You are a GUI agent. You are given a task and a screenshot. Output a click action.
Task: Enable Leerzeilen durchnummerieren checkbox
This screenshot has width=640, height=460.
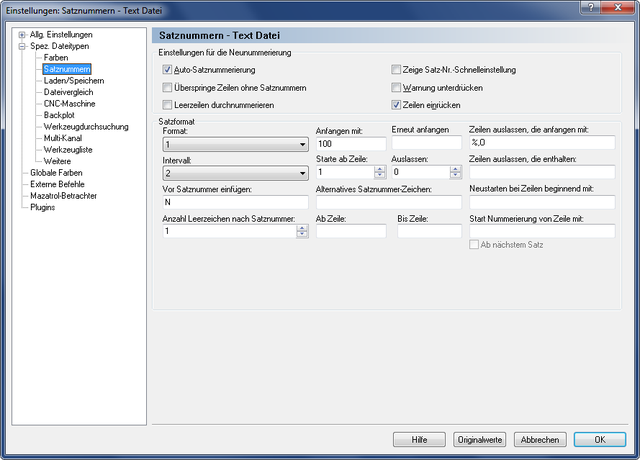tap(167, 105)
